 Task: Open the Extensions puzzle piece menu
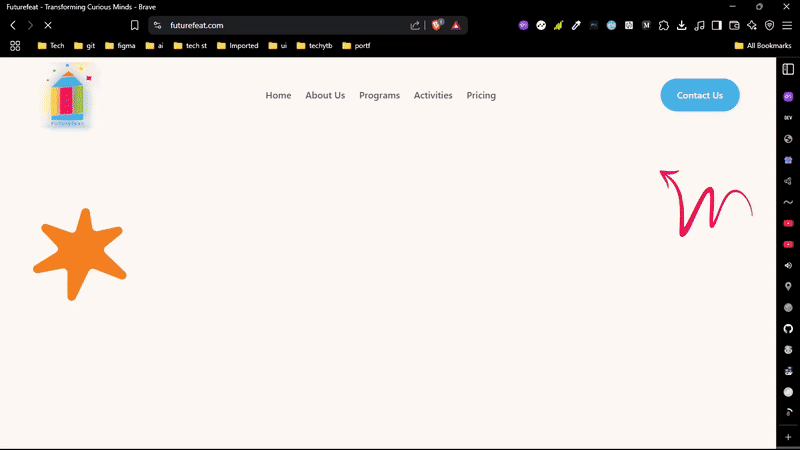coord(663,25)
